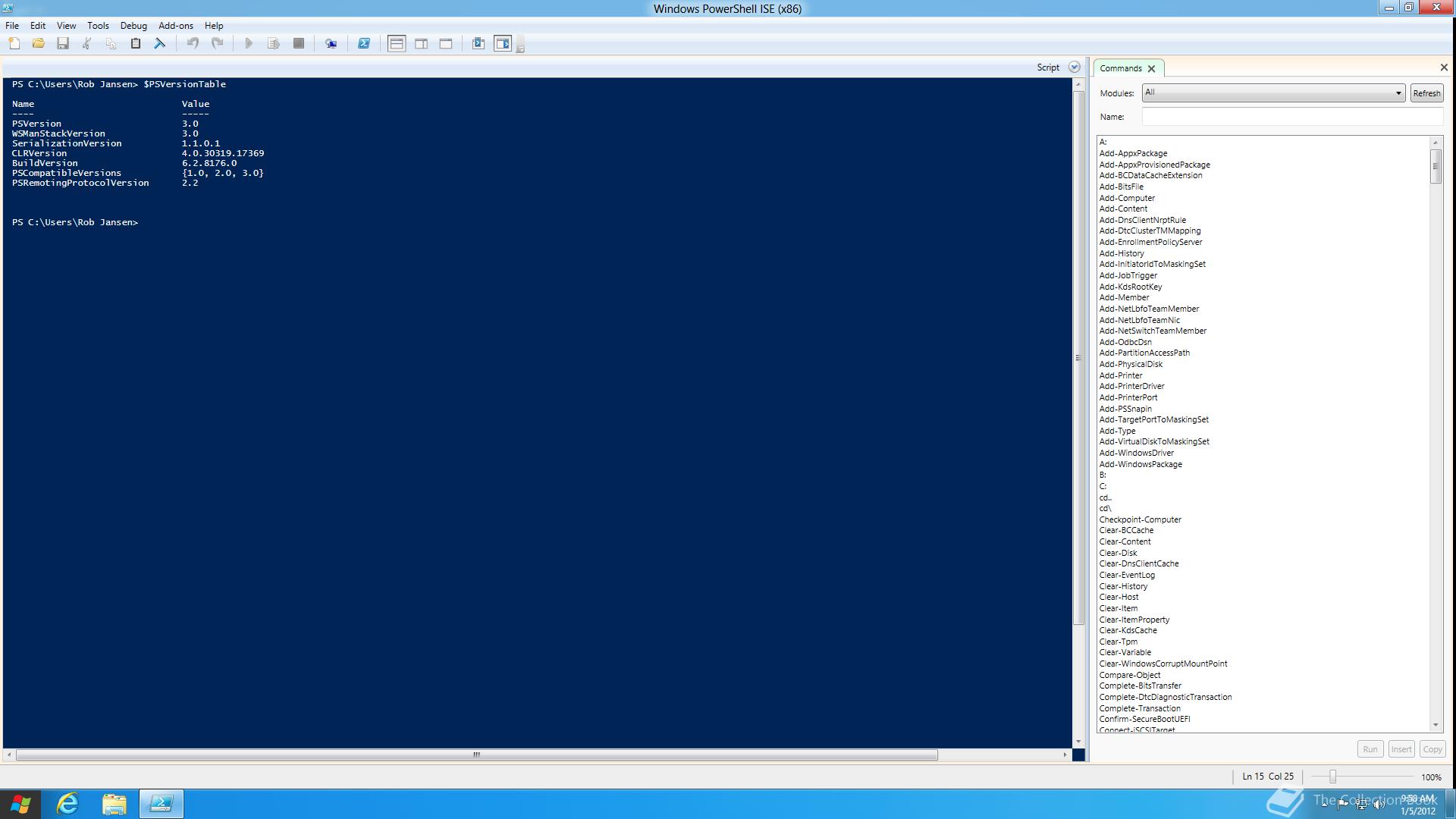Toggle Show Command Add-on pane icon
The image size is (1456, 819).
[x=504, y=44]
